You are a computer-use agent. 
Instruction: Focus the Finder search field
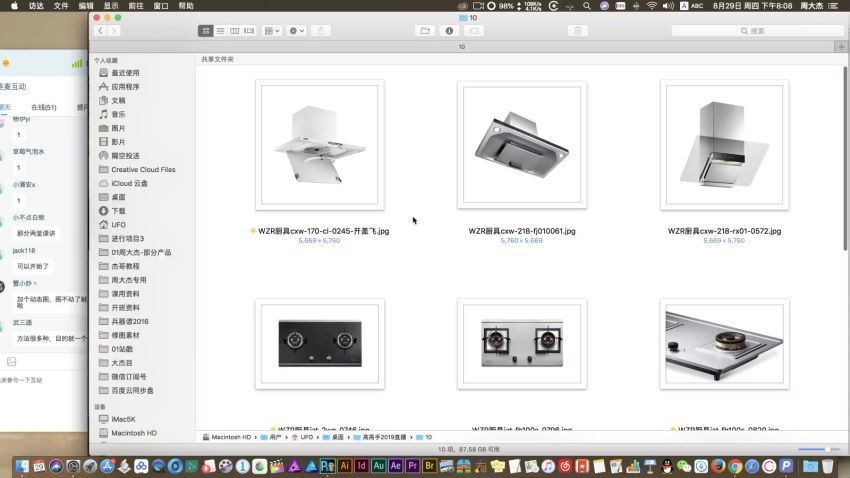(757, 31)
